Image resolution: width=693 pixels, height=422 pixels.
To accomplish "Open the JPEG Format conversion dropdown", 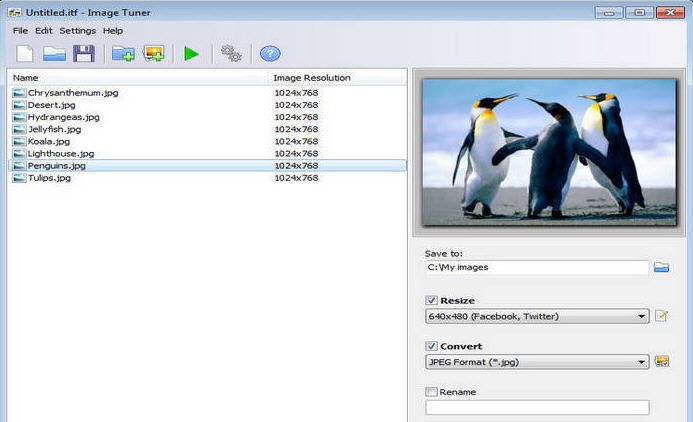I will (537, 362).
